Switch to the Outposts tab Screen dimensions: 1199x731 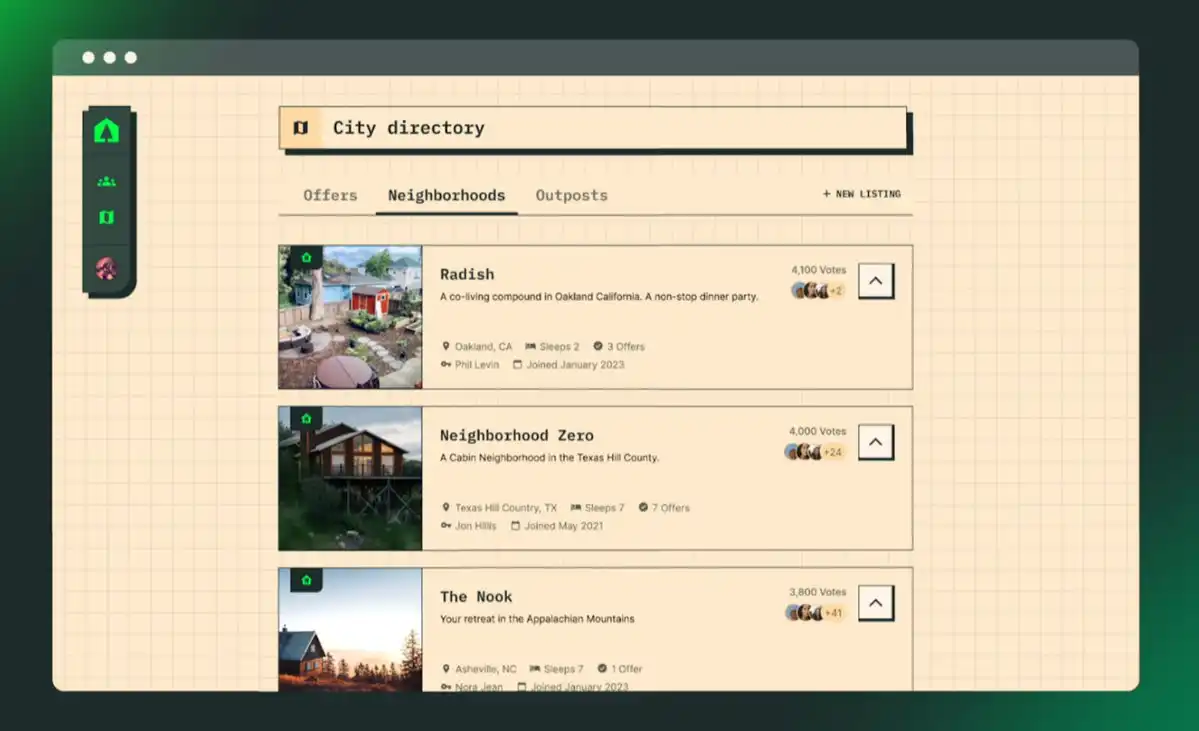[x=571, y=195]
